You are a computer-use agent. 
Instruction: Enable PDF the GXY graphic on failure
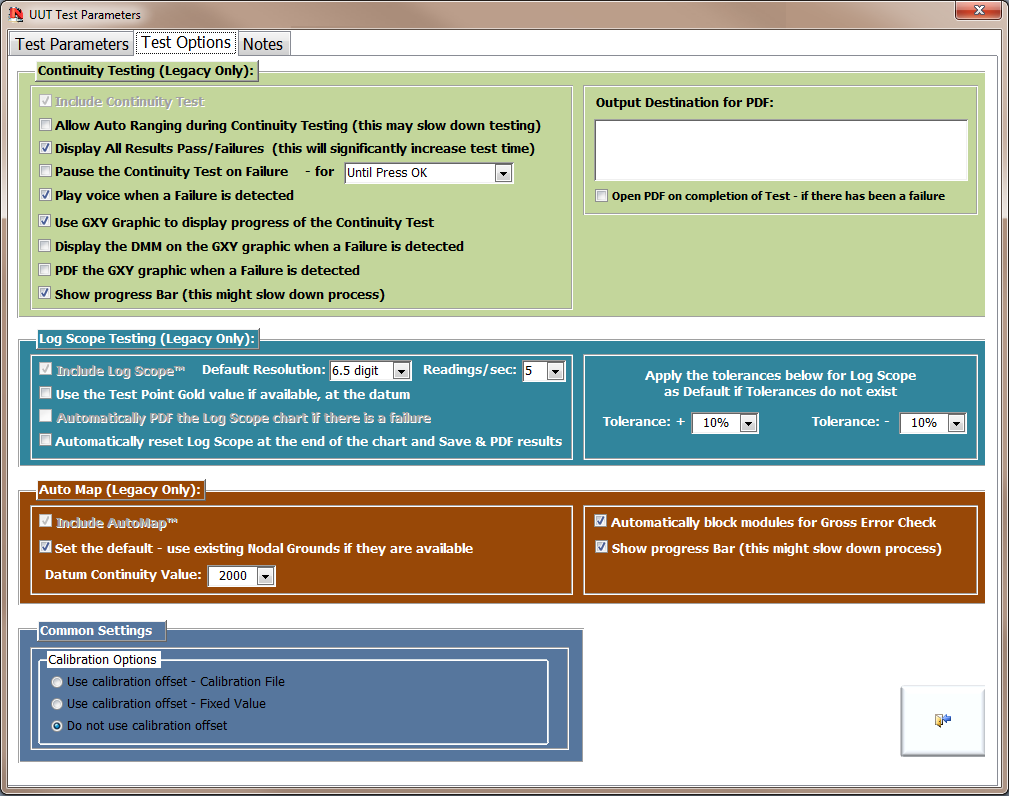click(x=46, y=271)
